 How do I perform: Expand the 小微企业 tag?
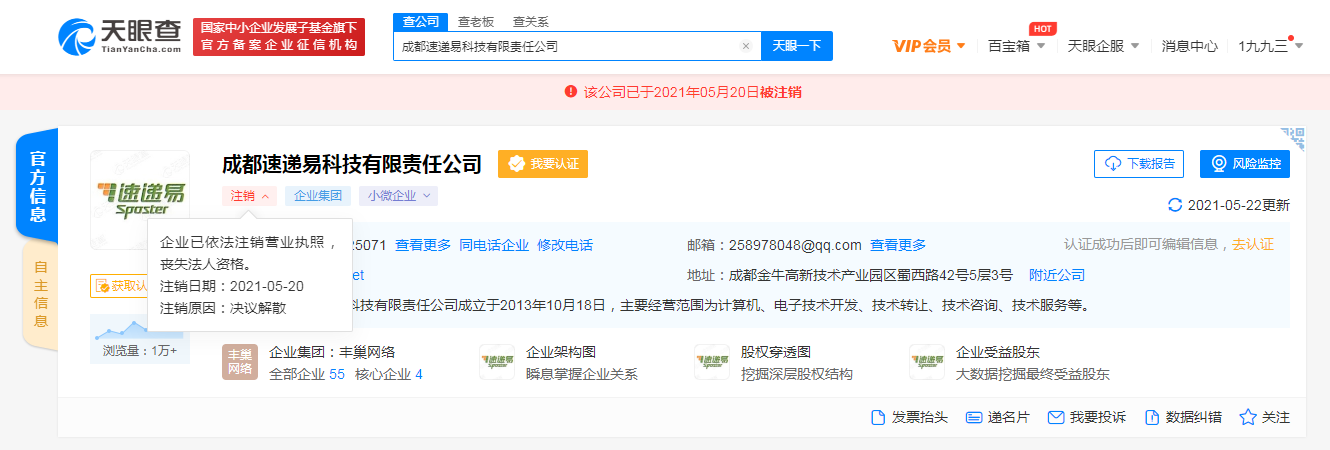398,196
